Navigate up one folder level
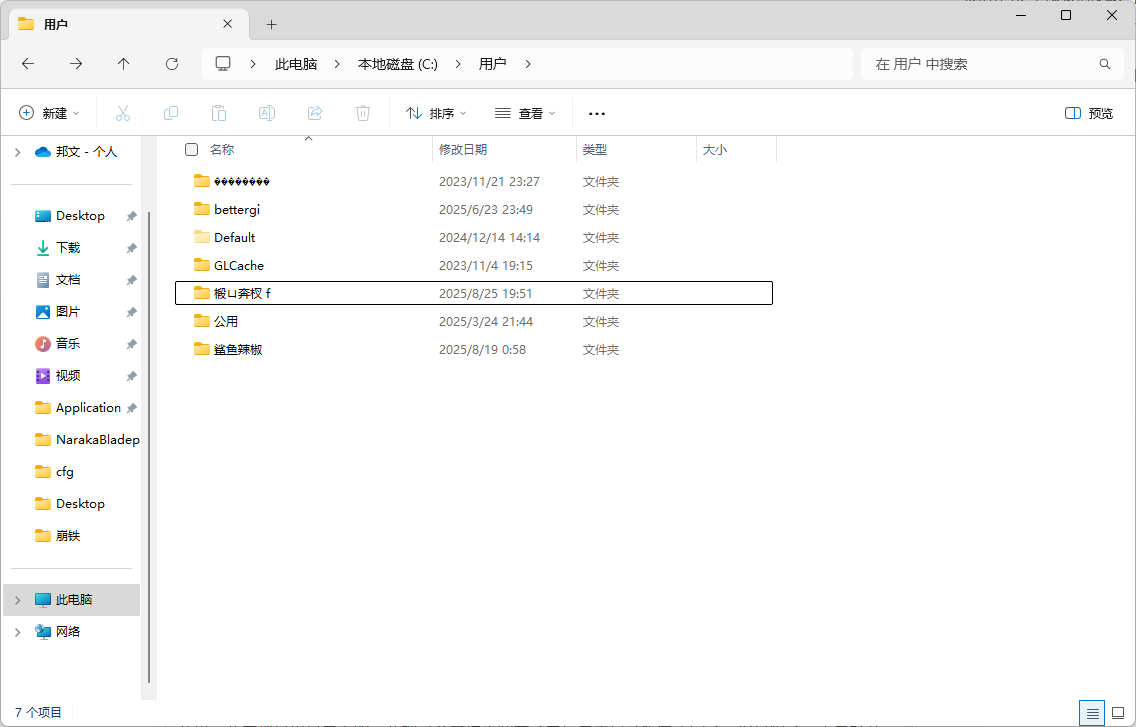The height and width of the screenshot is (727, 1136). [x=123, y=63]
